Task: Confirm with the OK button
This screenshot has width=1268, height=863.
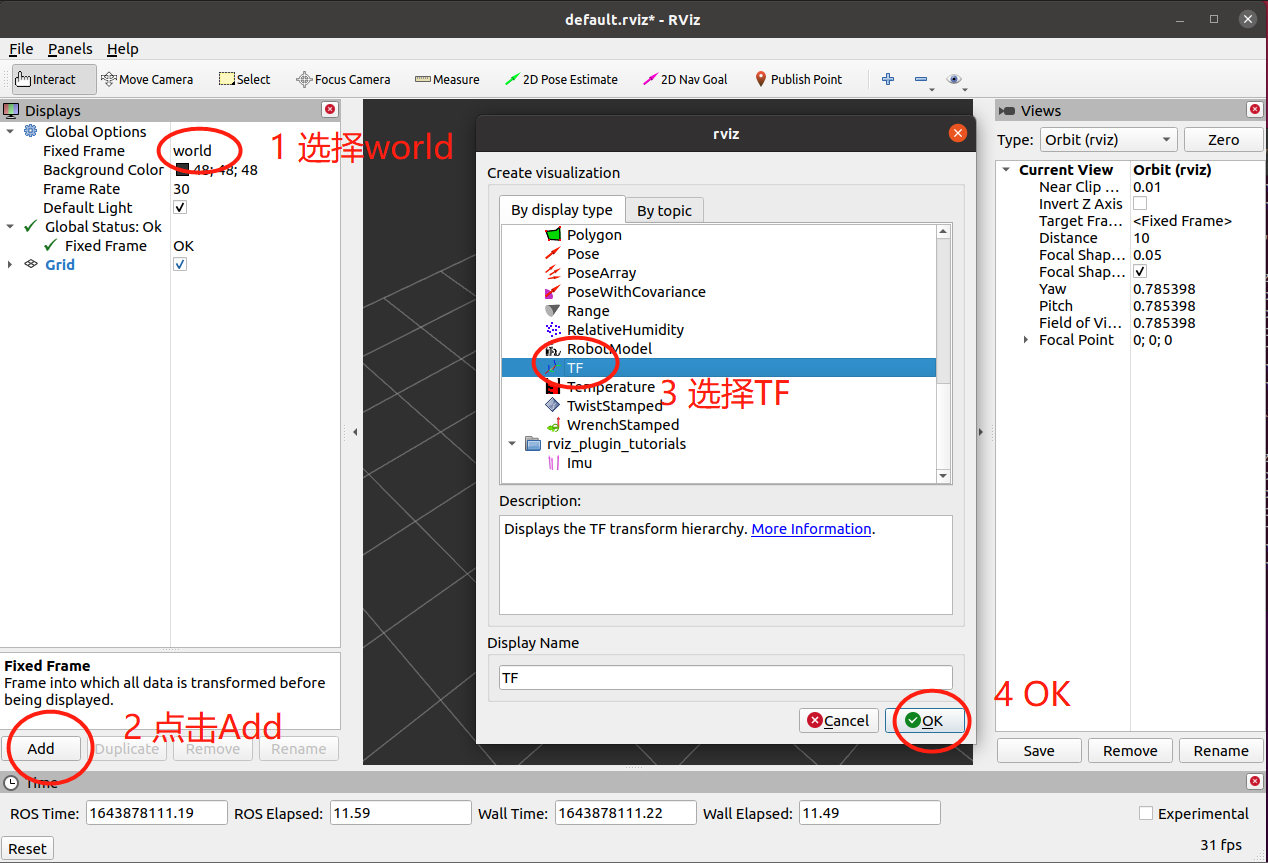Action: (x=924, y=721)
